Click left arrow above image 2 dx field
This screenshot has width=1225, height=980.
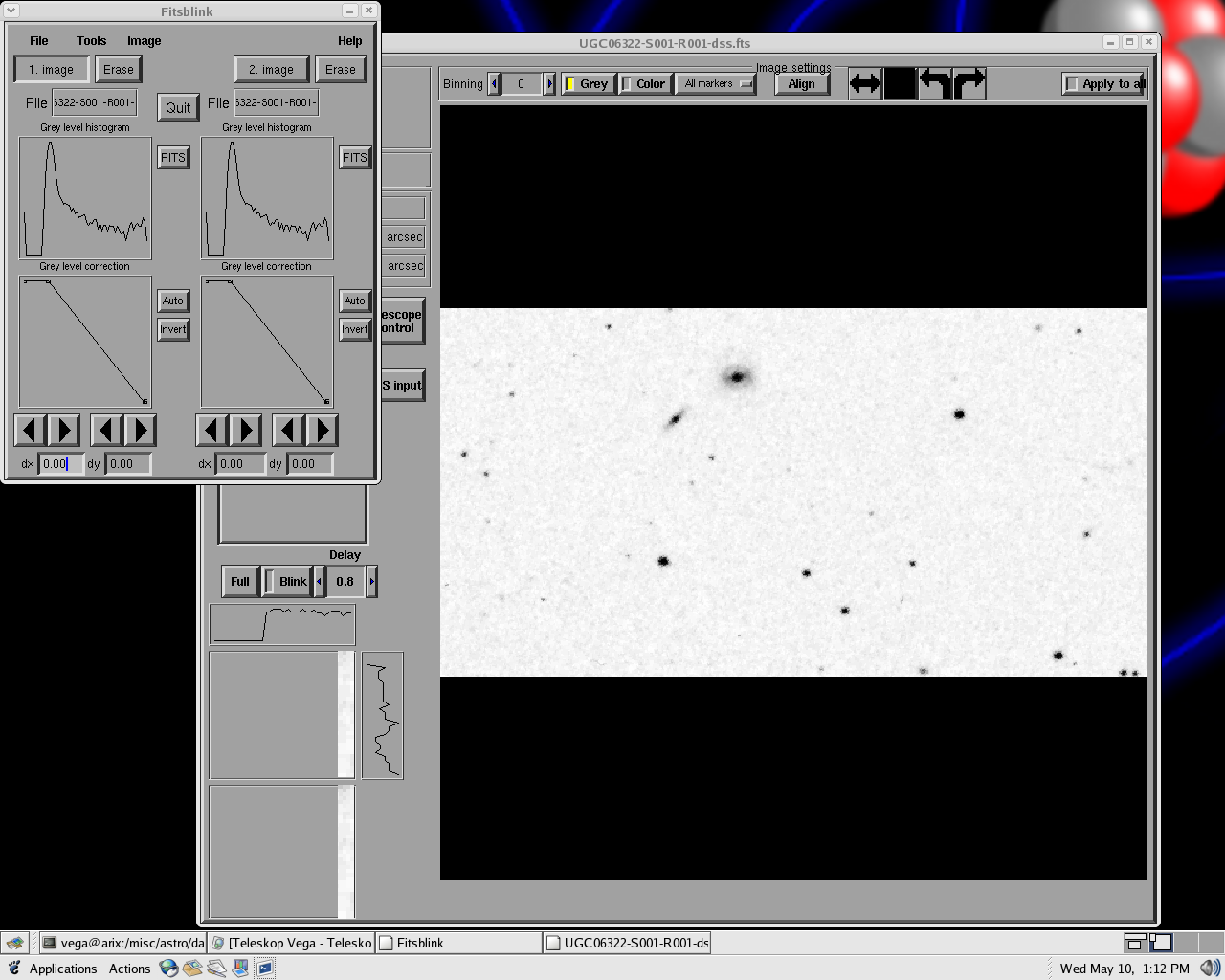[212, 430]
